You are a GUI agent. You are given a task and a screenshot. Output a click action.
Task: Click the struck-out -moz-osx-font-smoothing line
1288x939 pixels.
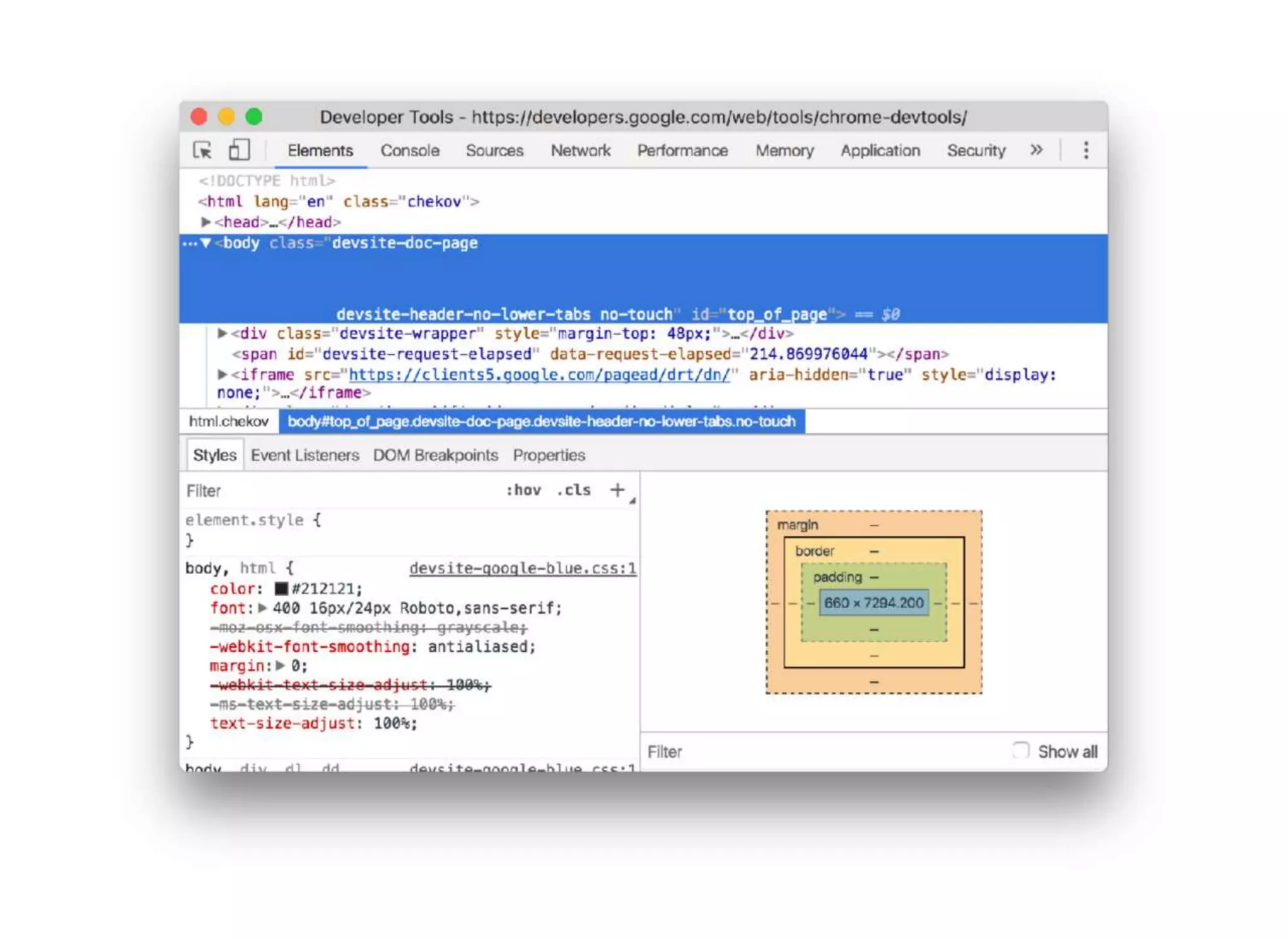(x=369, y=627)
